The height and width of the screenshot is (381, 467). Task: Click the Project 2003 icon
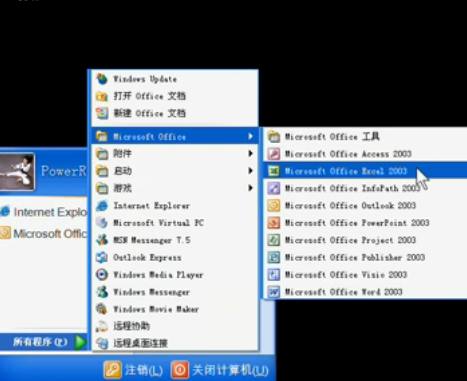274,240
